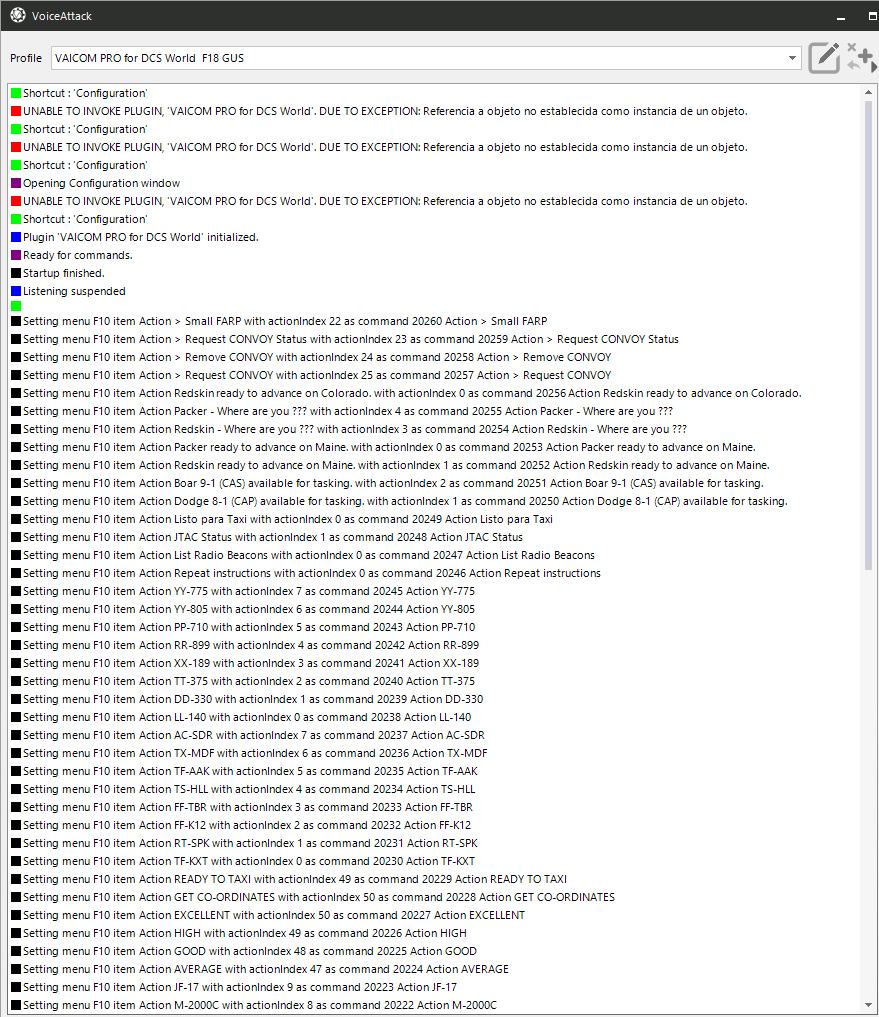Select the 'Repeat instructions' log line
This screenshot has height=1017, width=879.
pos(306,573)
